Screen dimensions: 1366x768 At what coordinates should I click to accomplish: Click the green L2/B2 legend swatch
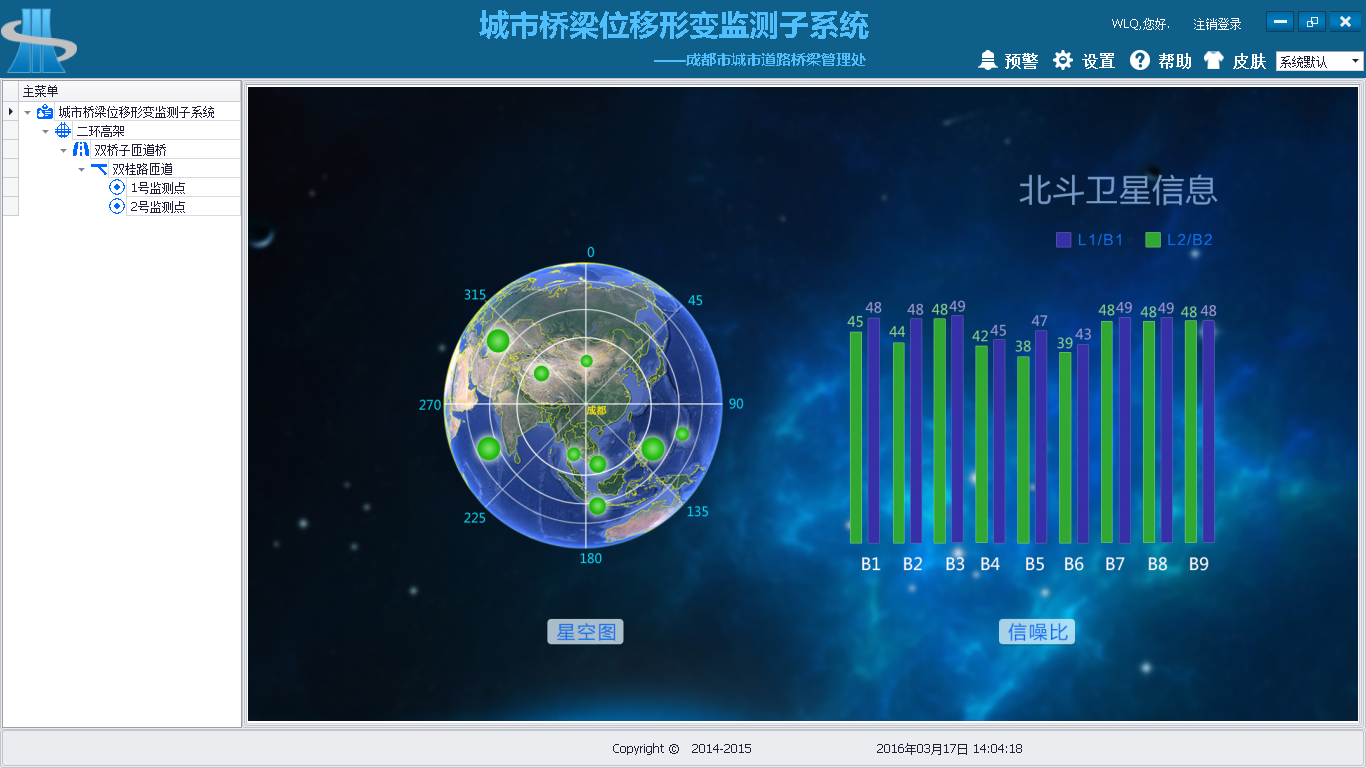[1153, 240]
